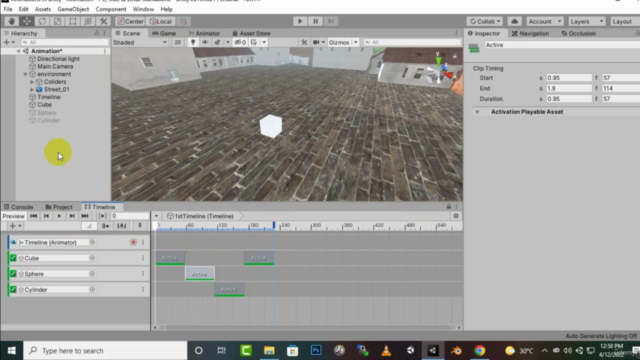This screenshot has height=360, width=640.
Task: Toggle scene lighting button
Action: pyautogui.click(x=193, y=42)
